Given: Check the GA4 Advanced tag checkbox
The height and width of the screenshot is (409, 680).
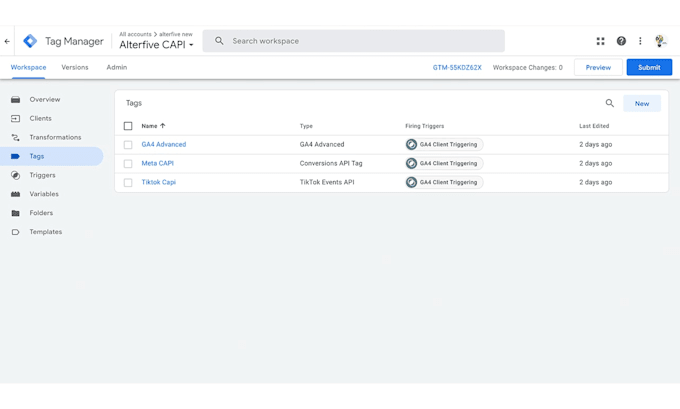Looking at the screenshot, I should pos(128,145).
